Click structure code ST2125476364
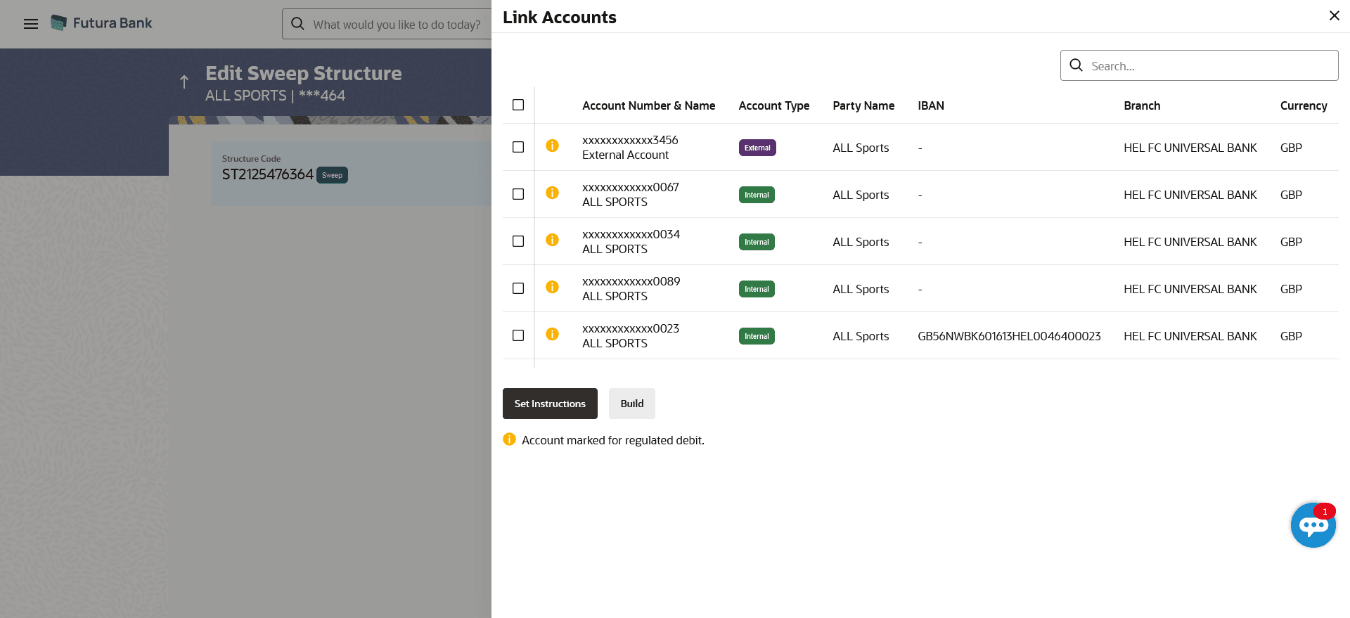The height and width of the screenshot is (618, 1350). click(268, 175)
